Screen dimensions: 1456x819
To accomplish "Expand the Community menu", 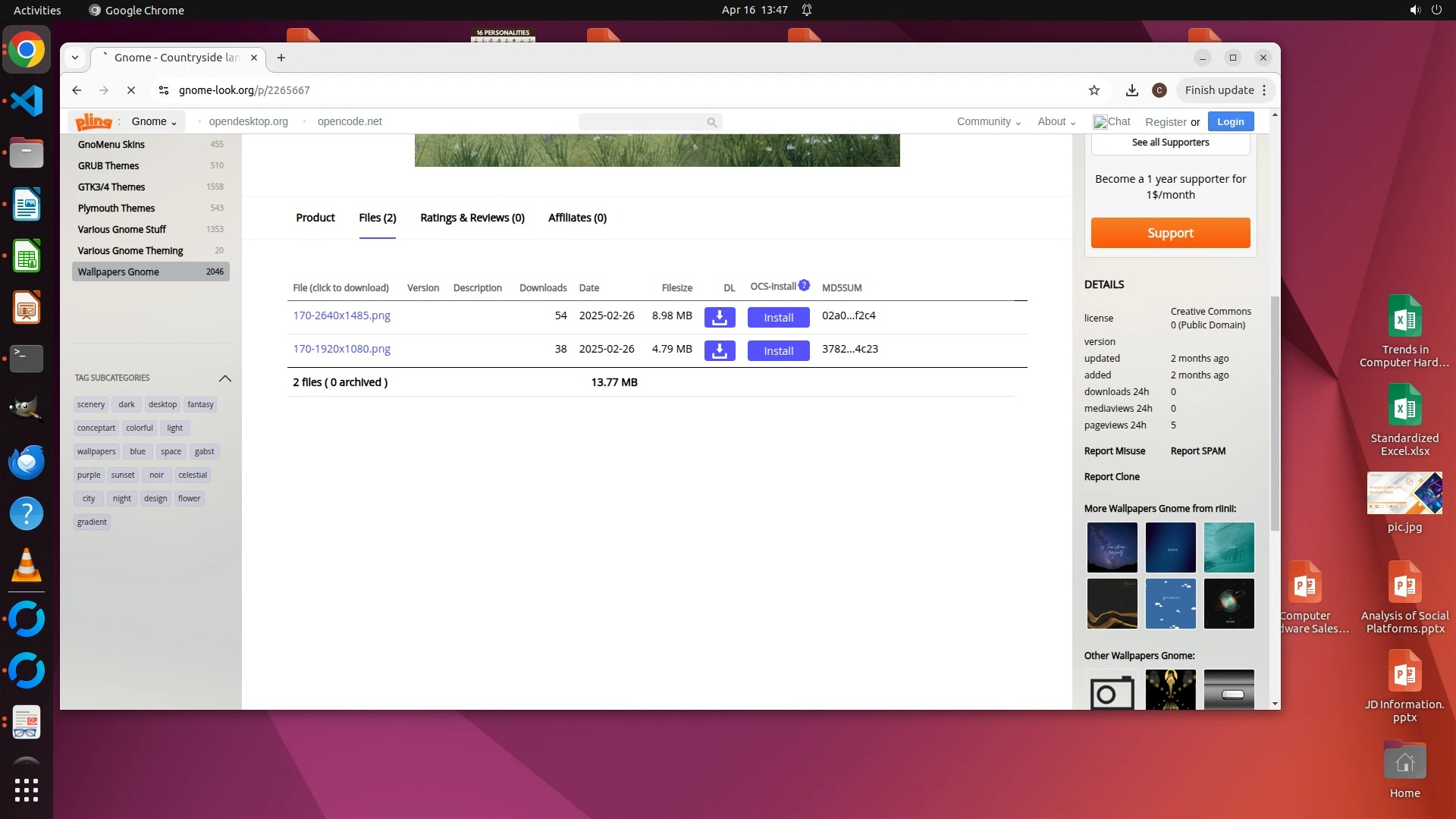I will point(988,121).
